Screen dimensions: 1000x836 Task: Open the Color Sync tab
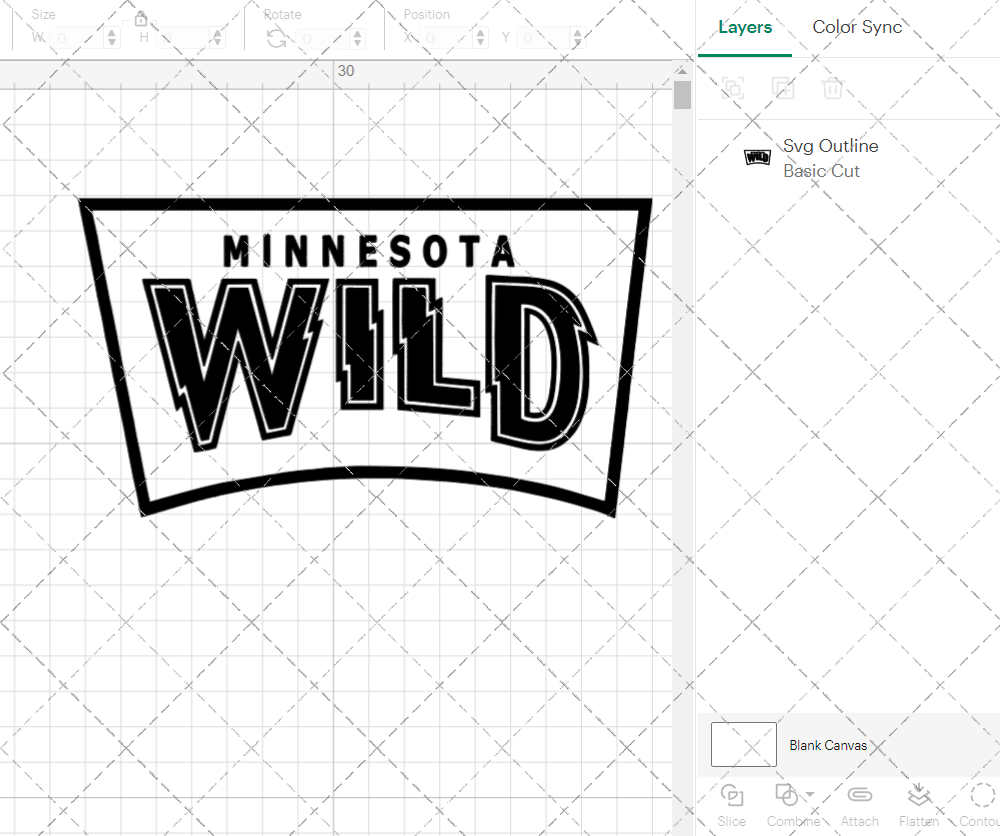click(857, 27)
